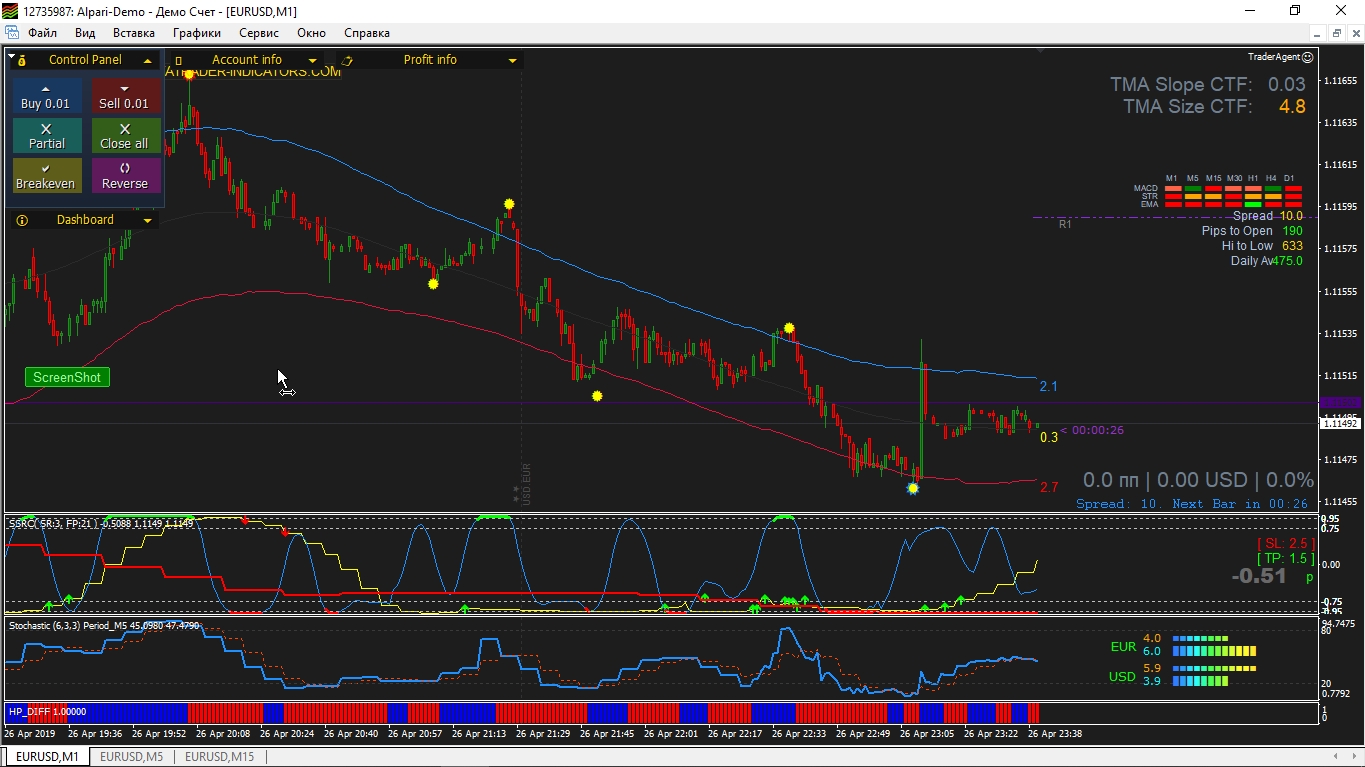Open the Окно menu
The width and height of the screenshot is (1365, 767).
(311, 33)
